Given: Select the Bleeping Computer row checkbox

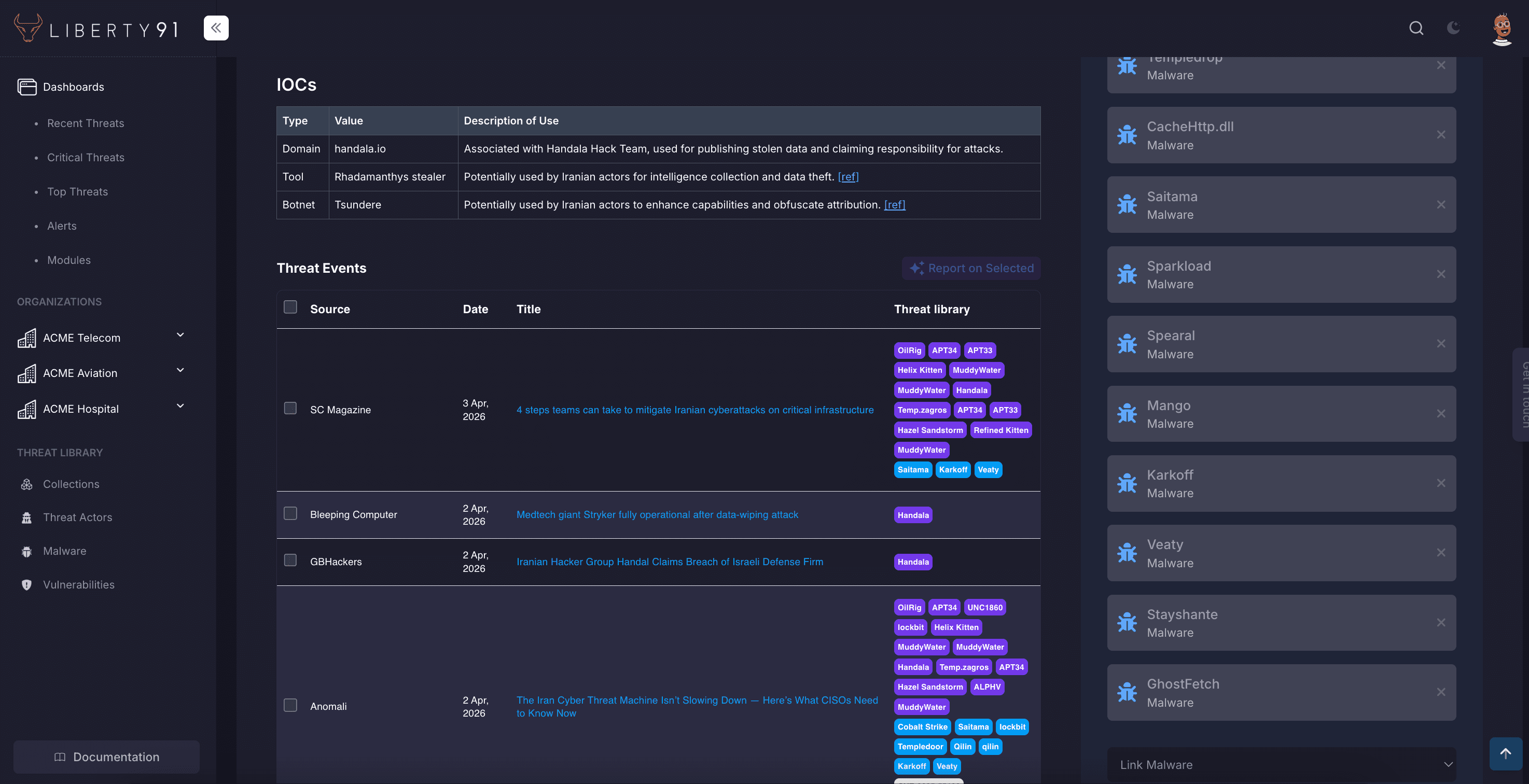Looking at the screenshot, I should point(290,513).
